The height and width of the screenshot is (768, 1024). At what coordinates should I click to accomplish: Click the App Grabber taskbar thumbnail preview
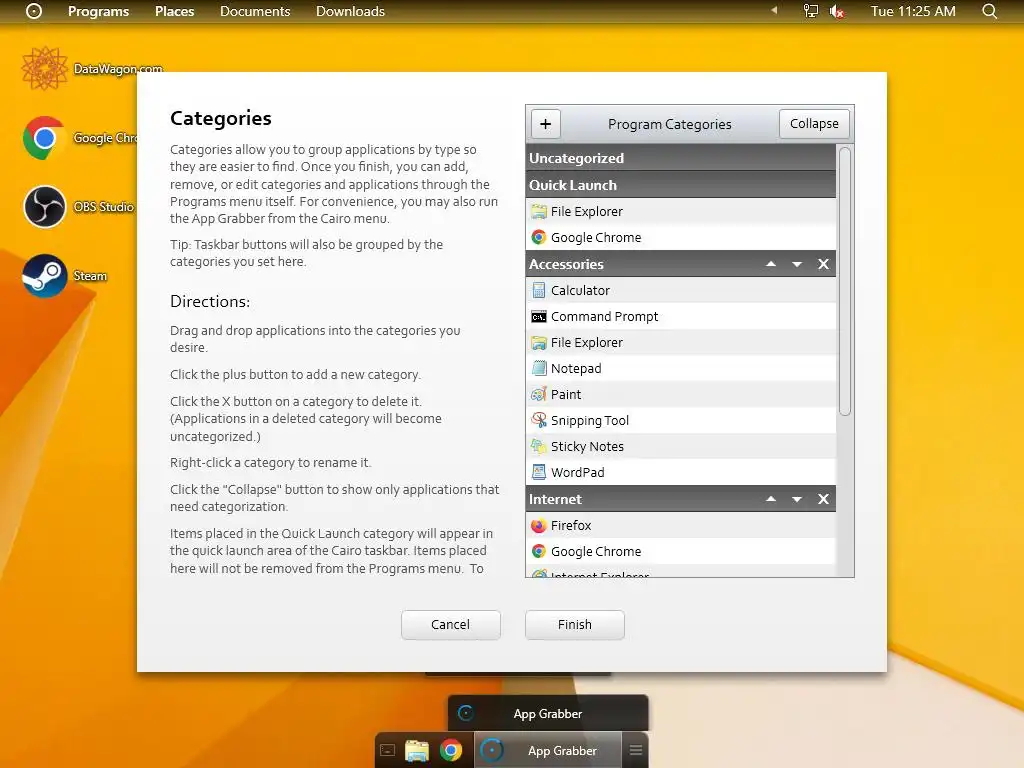(x=548, y=713)
